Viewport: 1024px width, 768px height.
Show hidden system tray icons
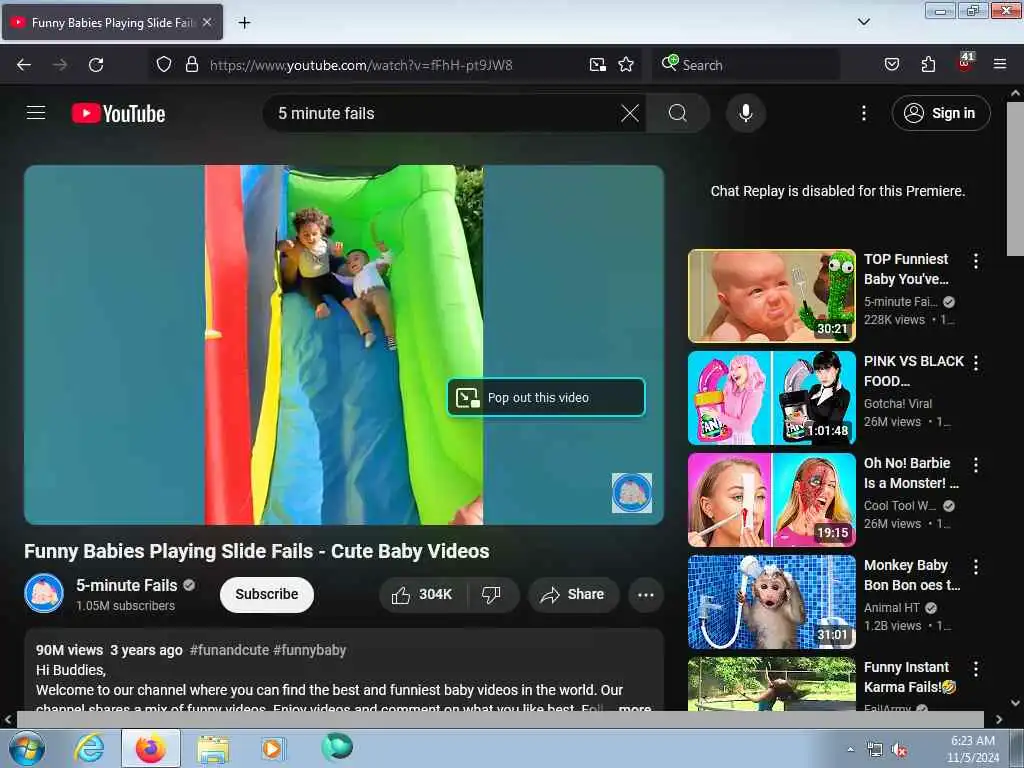click(x=850, y=749)
